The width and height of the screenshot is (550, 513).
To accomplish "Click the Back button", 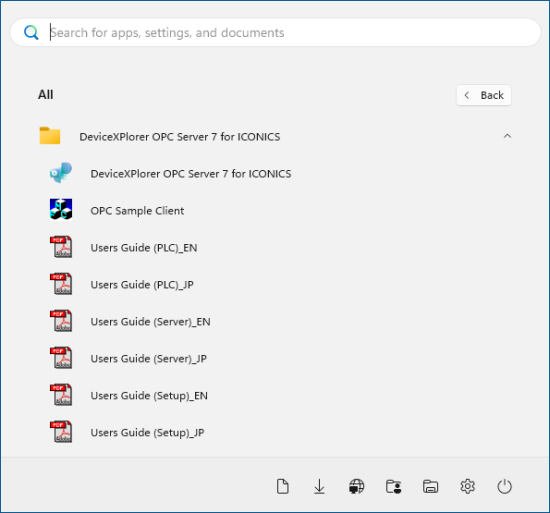I will coord(484,95).
